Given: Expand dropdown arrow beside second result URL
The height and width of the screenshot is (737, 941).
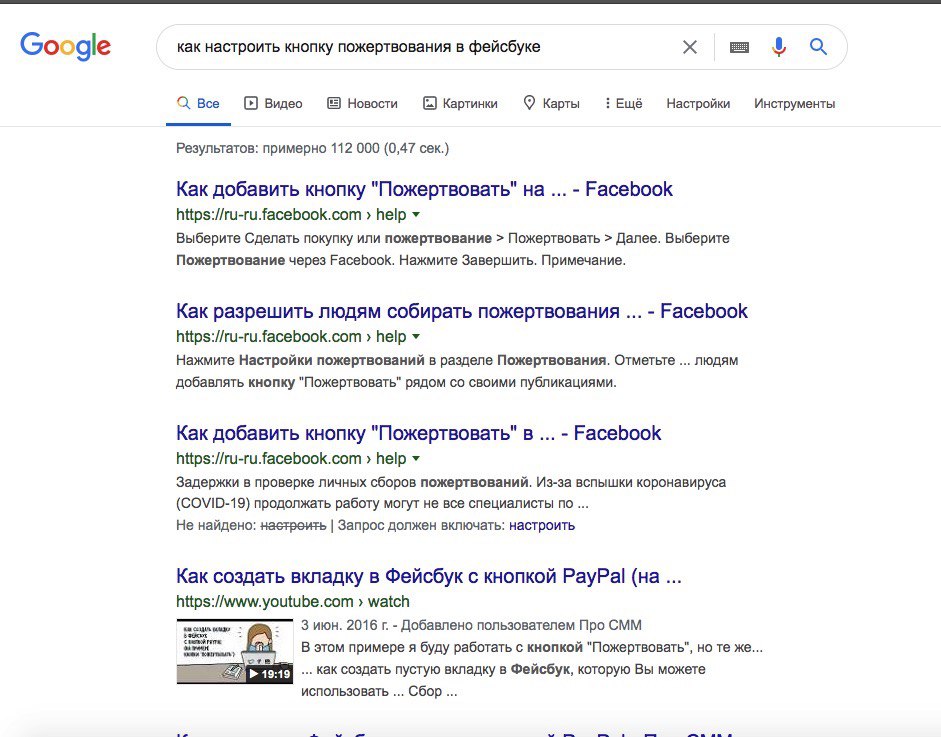Looking at the screenshot, I should point(416,336).
